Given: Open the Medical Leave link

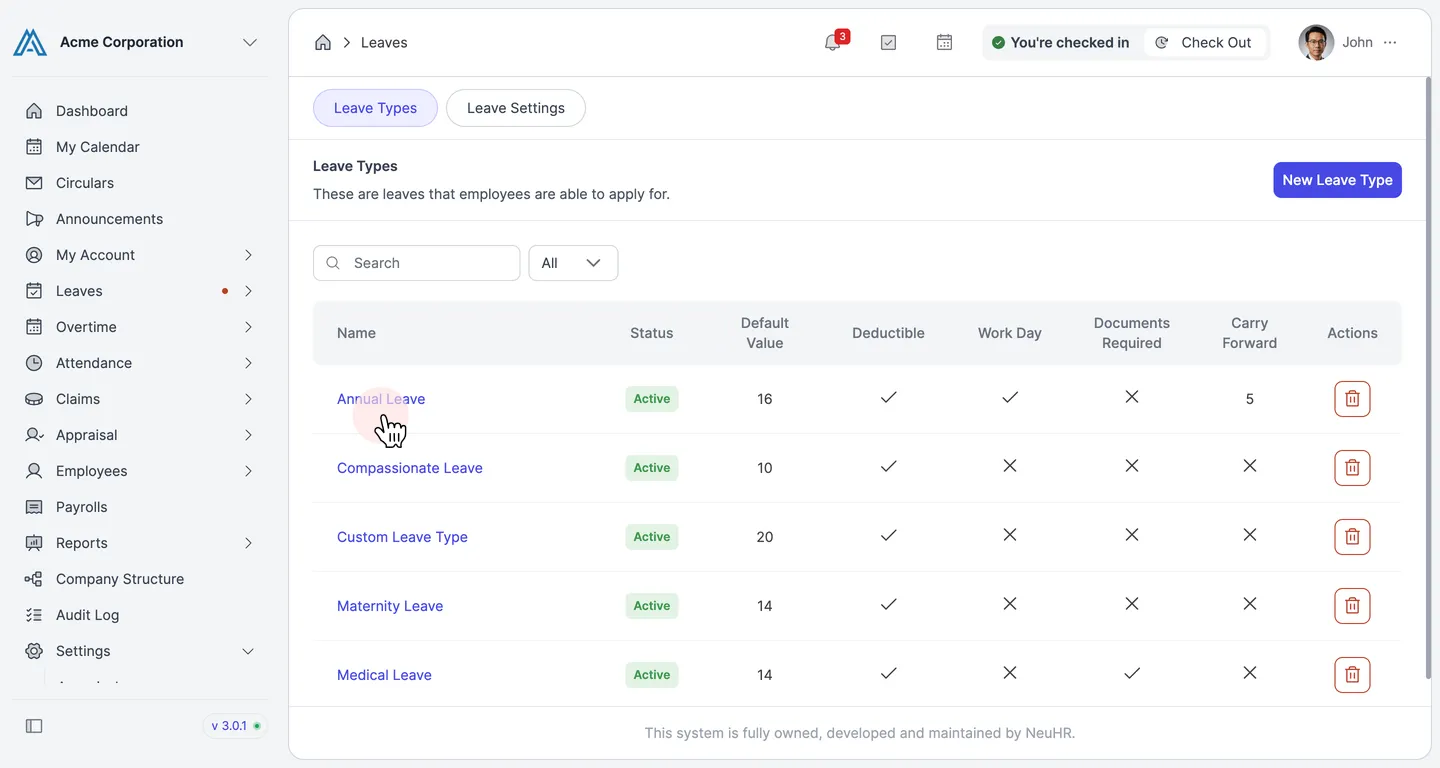Looking at the screenshot, I should click(x=384, y=675).
